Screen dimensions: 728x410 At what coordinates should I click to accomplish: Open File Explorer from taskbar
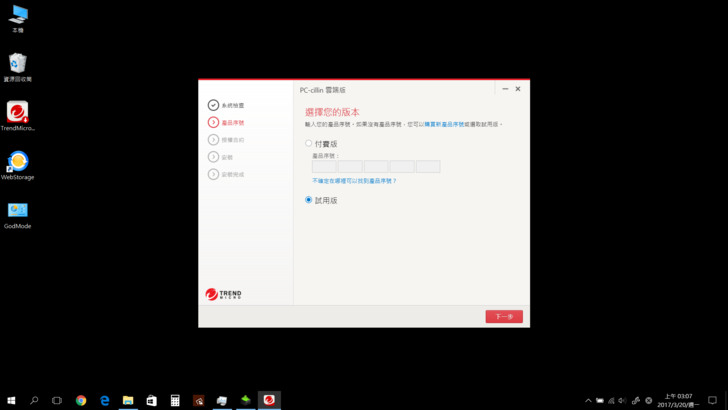coord(128,400)
